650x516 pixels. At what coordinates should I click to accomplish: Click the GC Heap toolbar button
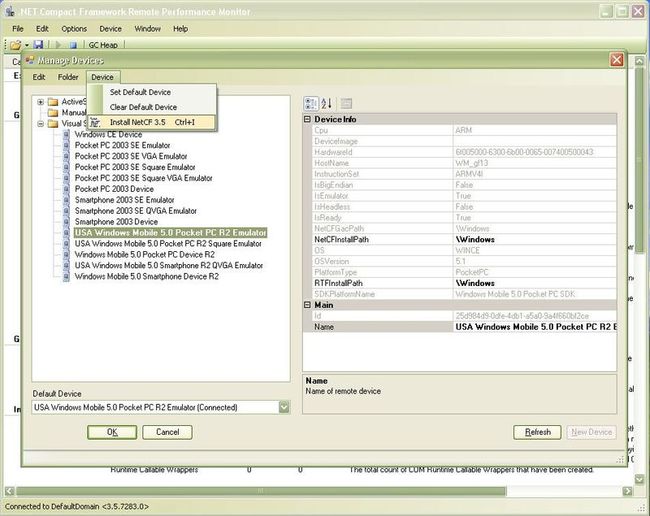[x=103, y=45]
